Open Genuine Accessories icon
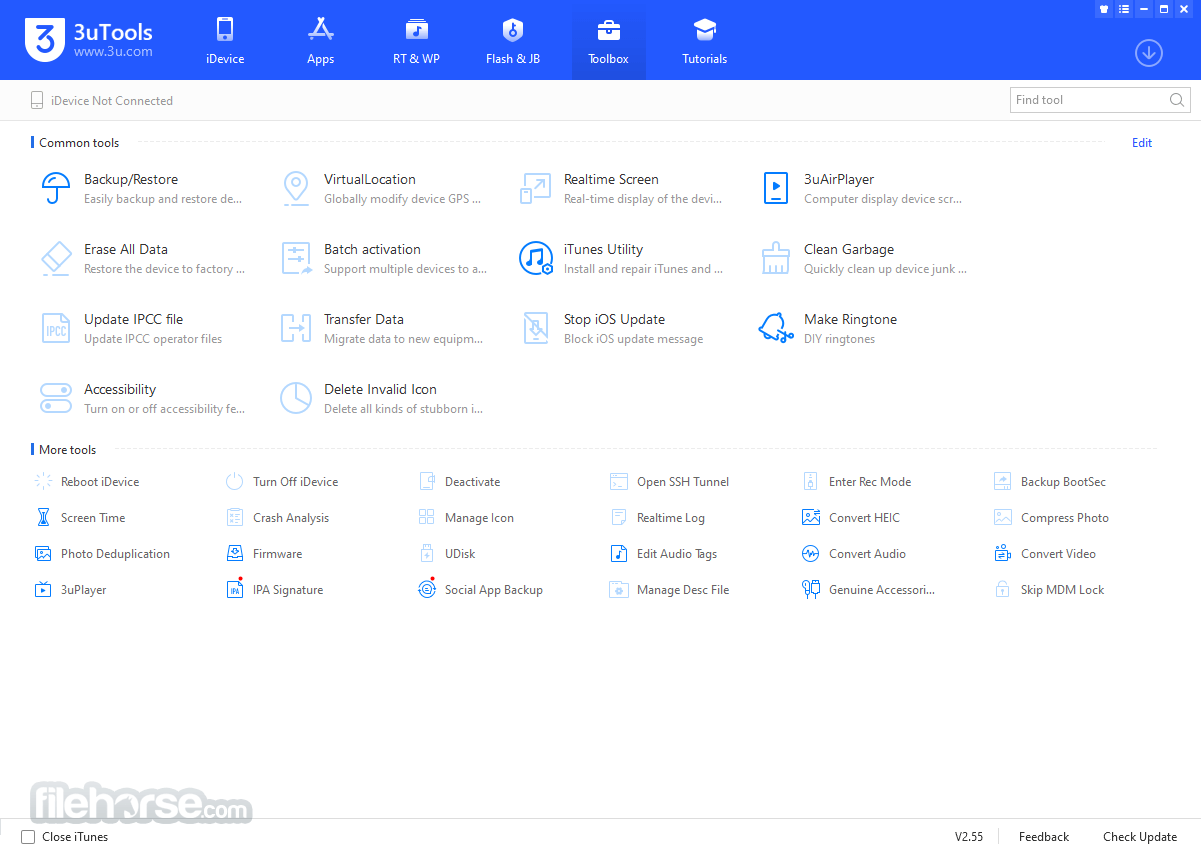Screen dimensions: 1201x854 (811, 589)
